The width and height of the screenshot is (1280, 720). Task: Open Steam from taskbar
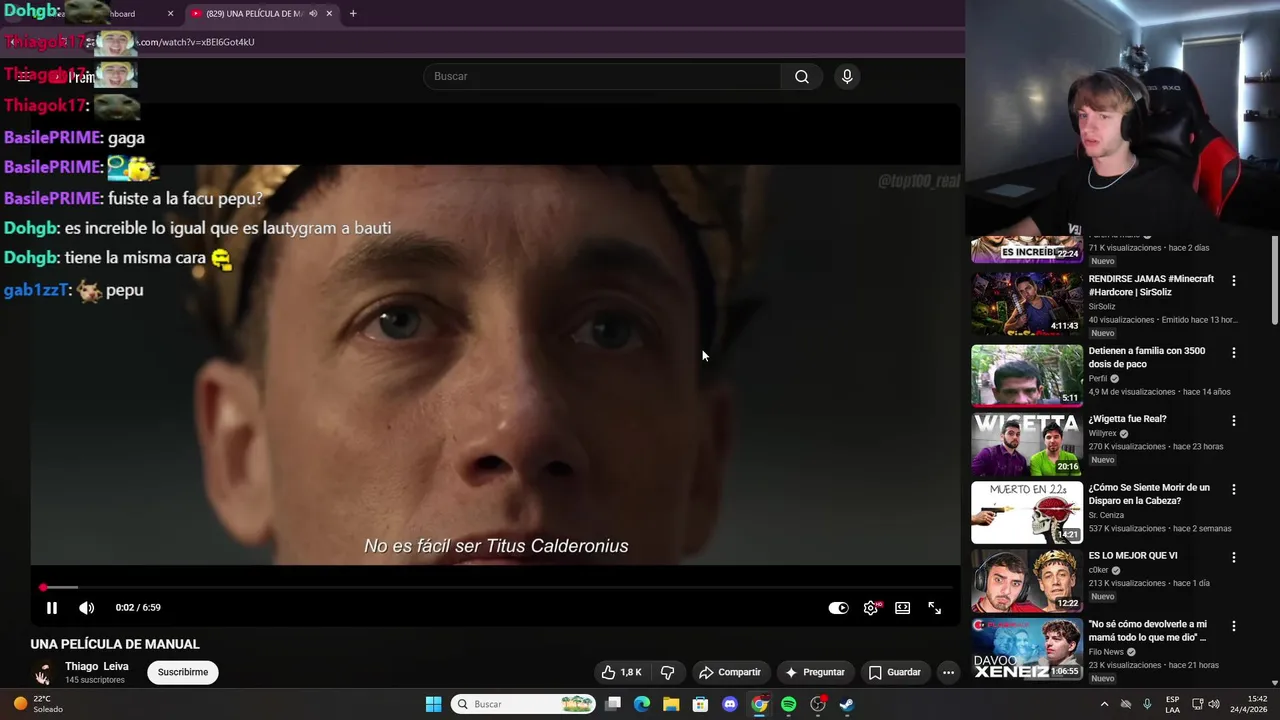coord(847,704)
